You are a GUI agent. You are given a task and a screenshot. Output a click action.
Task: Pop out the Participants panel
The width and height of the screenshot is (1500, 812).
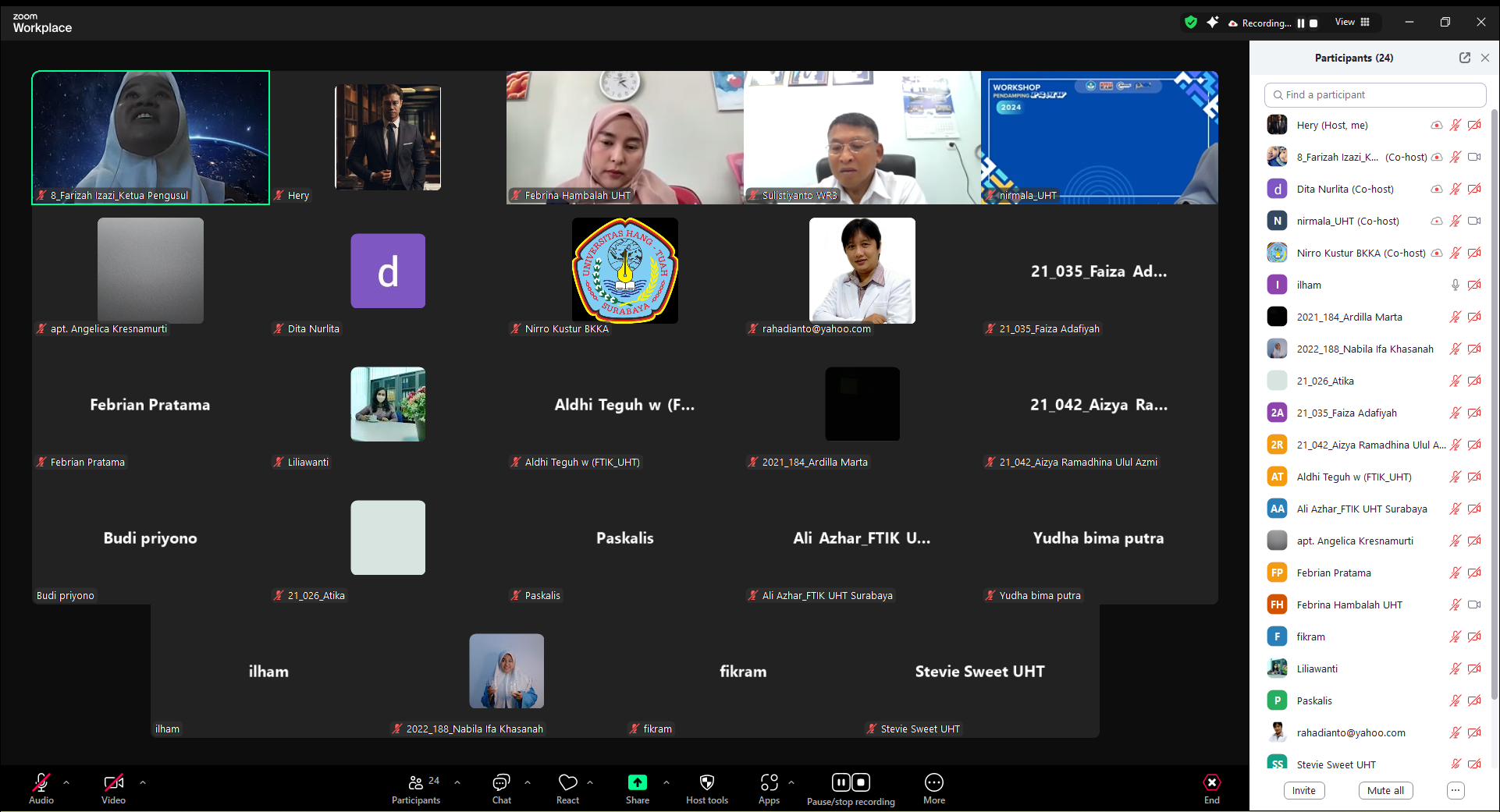(1464, 58)
